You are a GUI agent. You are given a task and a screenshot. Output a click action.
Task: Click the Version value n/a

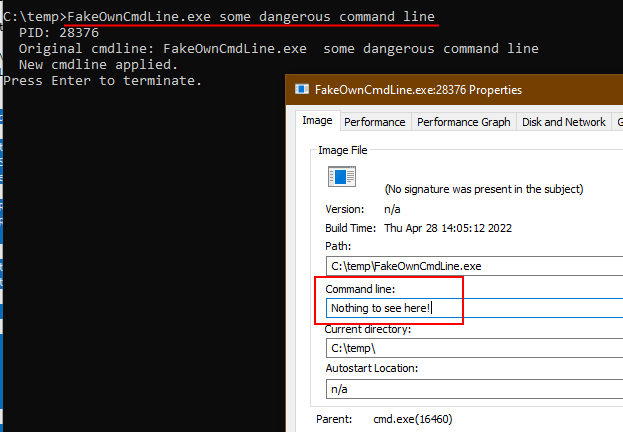point(392,209)
